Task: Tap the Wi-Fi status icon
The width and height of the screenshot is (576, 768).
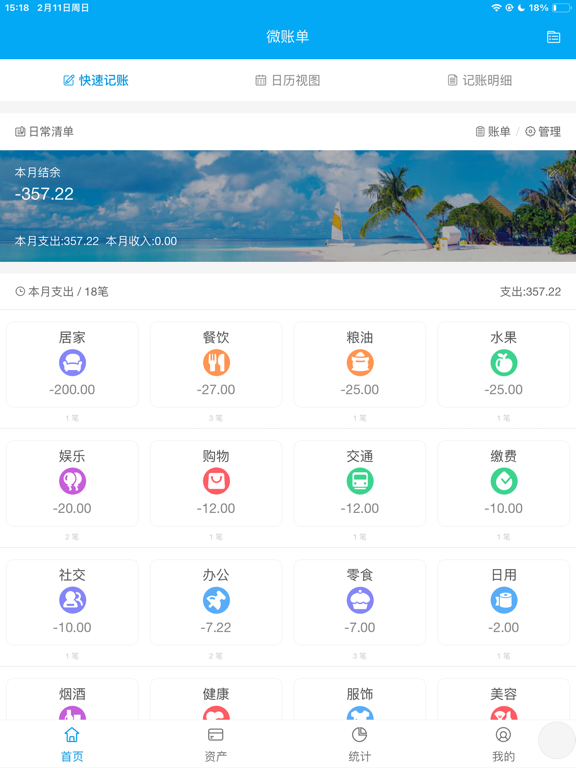Action: (x=497, y=8)
